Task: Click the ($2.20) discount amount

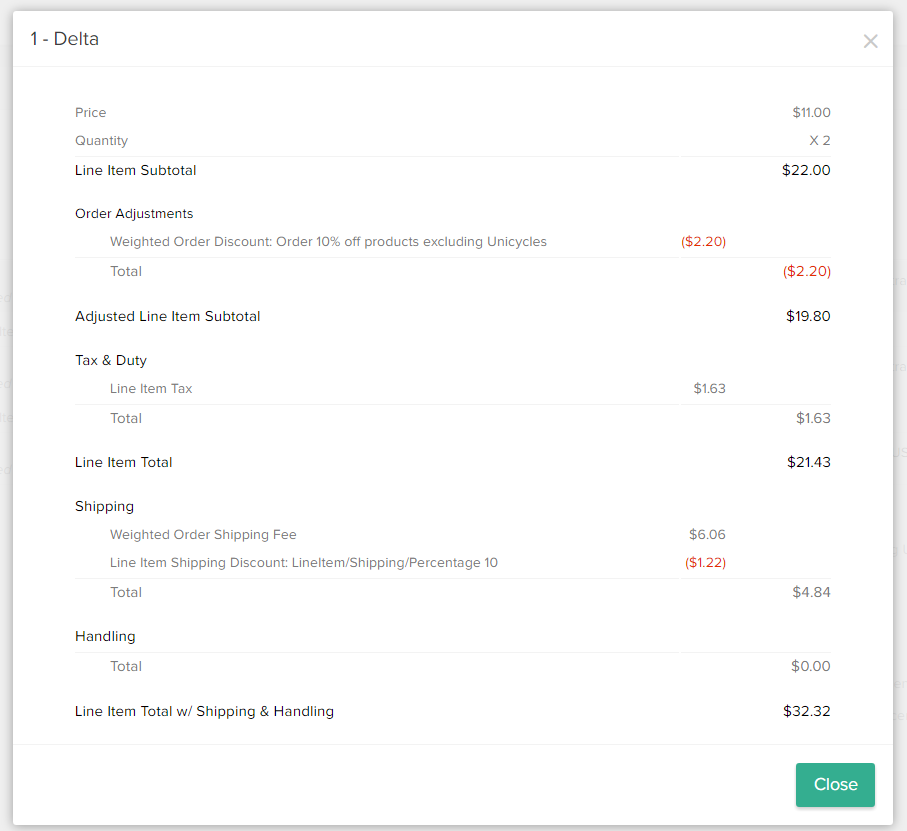Action: (703, 241)
